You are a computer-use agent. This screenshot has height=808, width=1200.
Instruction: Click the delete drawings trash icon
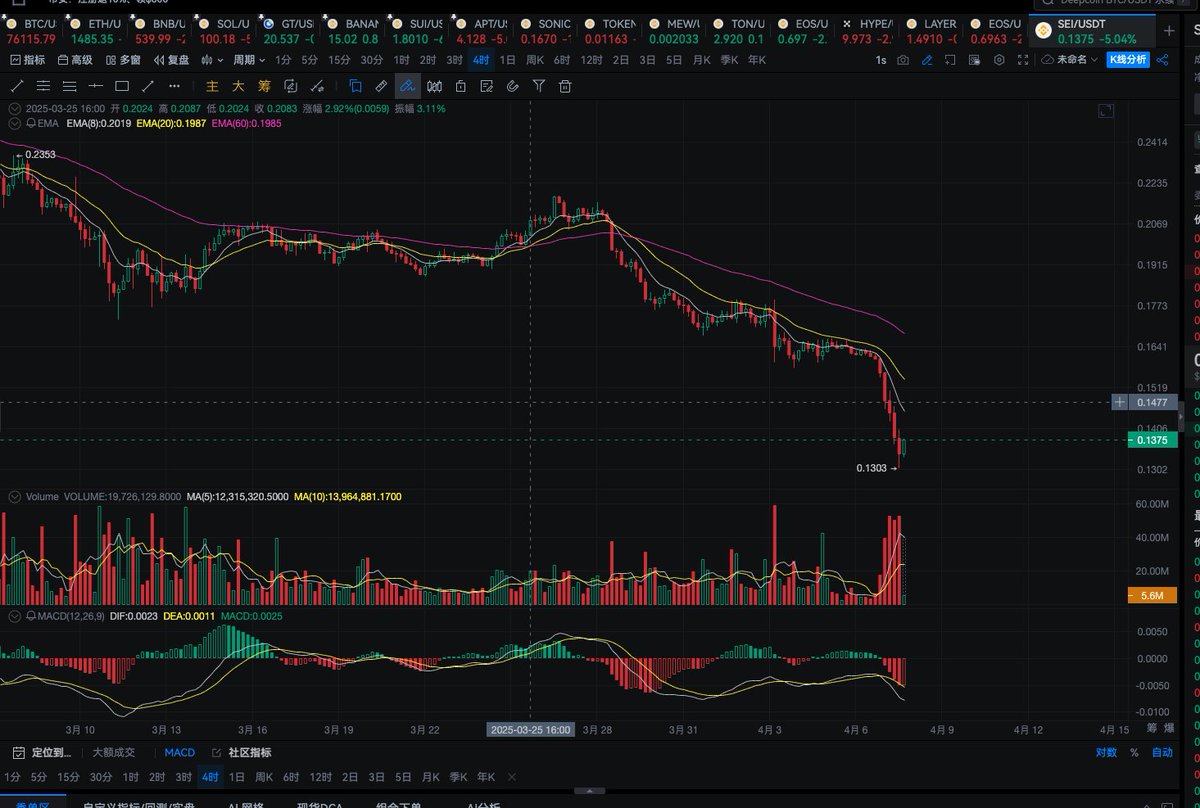click(565, 86)
